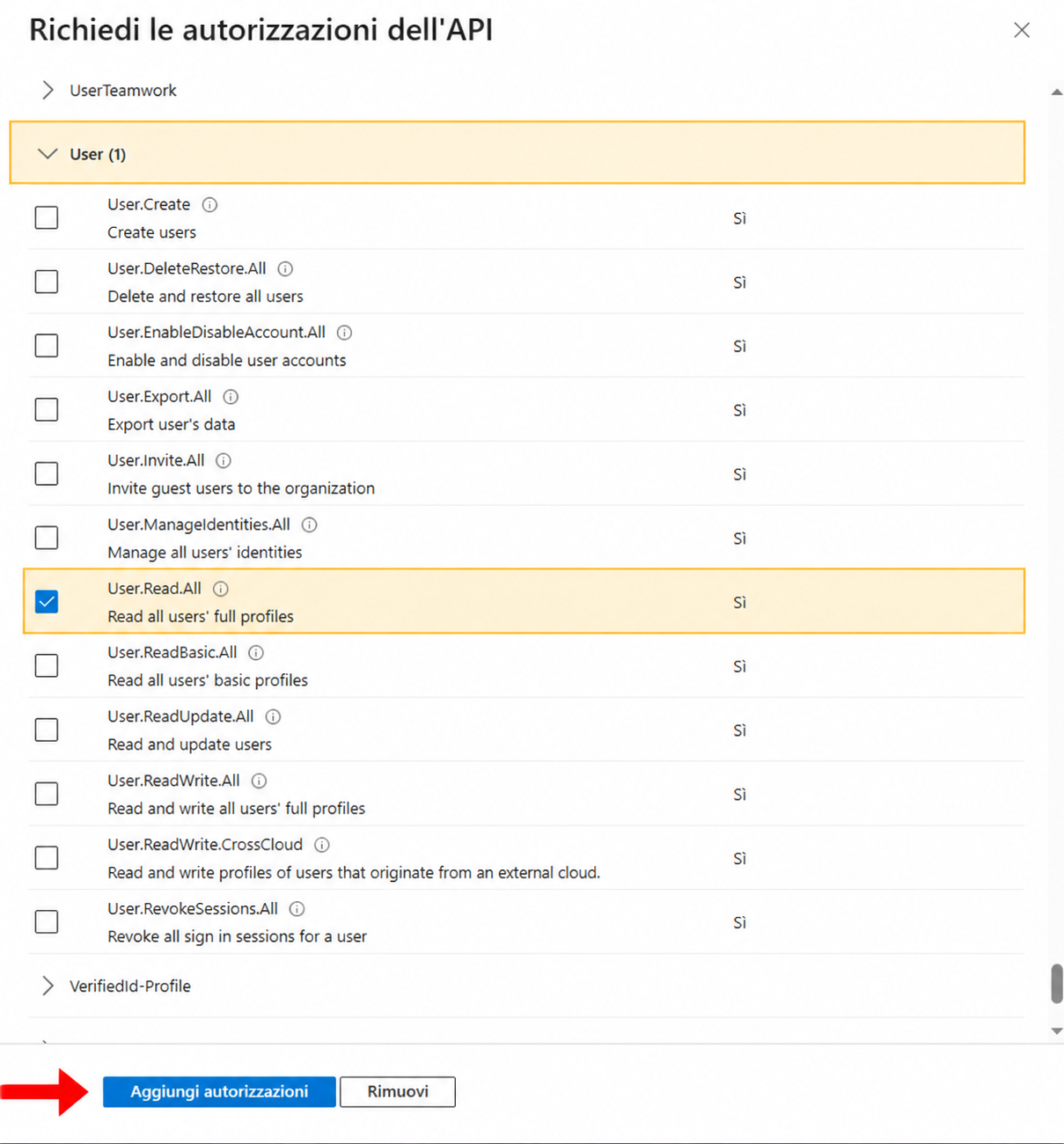Screen dimensions: 1064x1144
Task: View info about User.Invite.All permission
Action: (x=224, y=460)
